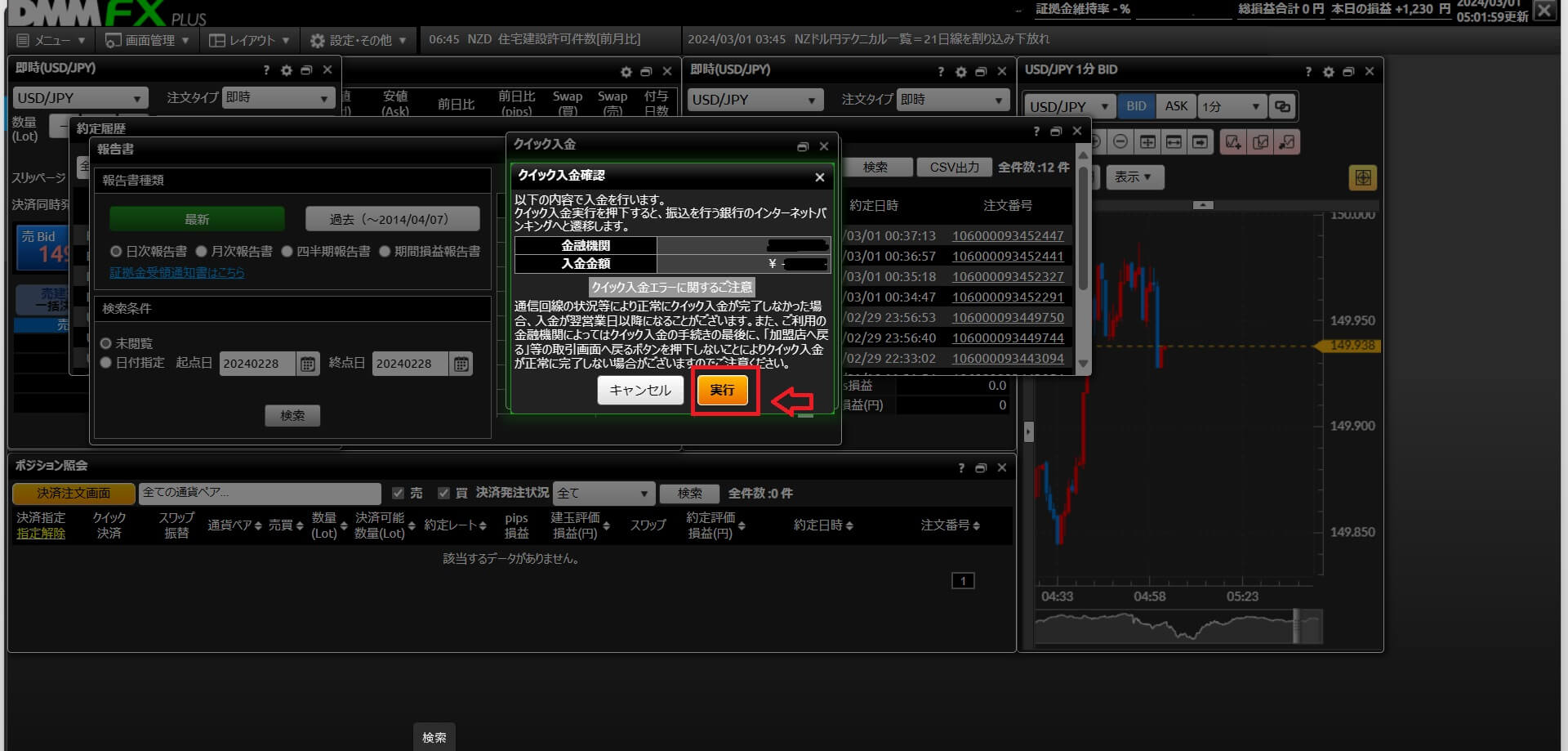The width and height of the screenshot is (1568, 751).
Task: Click the chart scroll-to-latest arrow icon
Action: point(1200,142)
